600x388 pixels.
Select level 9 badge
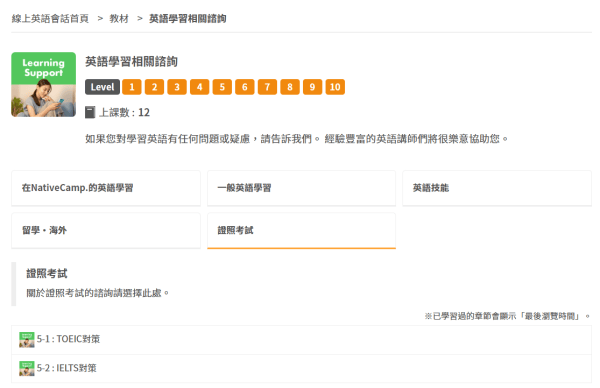click(313, 87)
